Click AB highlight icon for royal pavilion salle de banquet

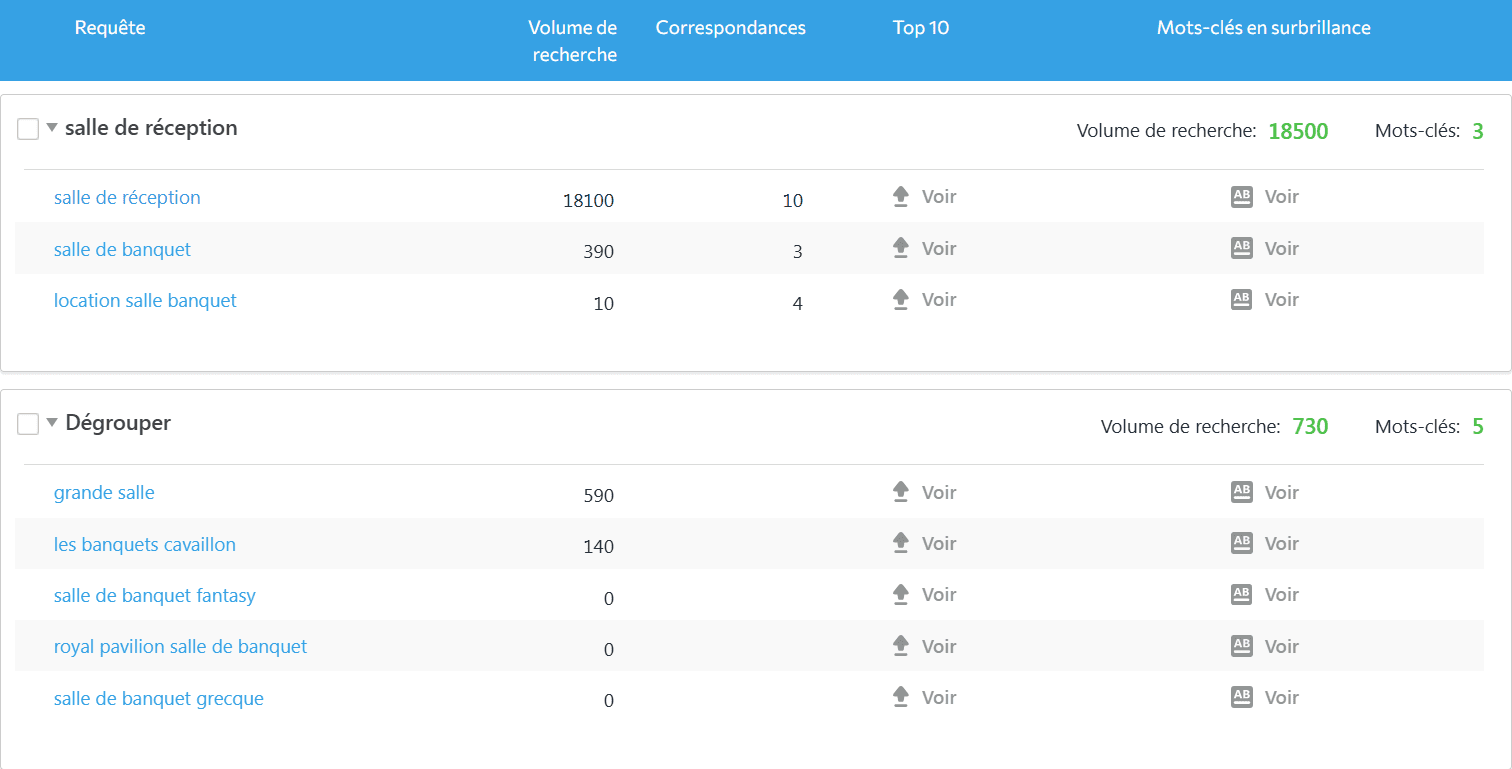(1241, 646)
